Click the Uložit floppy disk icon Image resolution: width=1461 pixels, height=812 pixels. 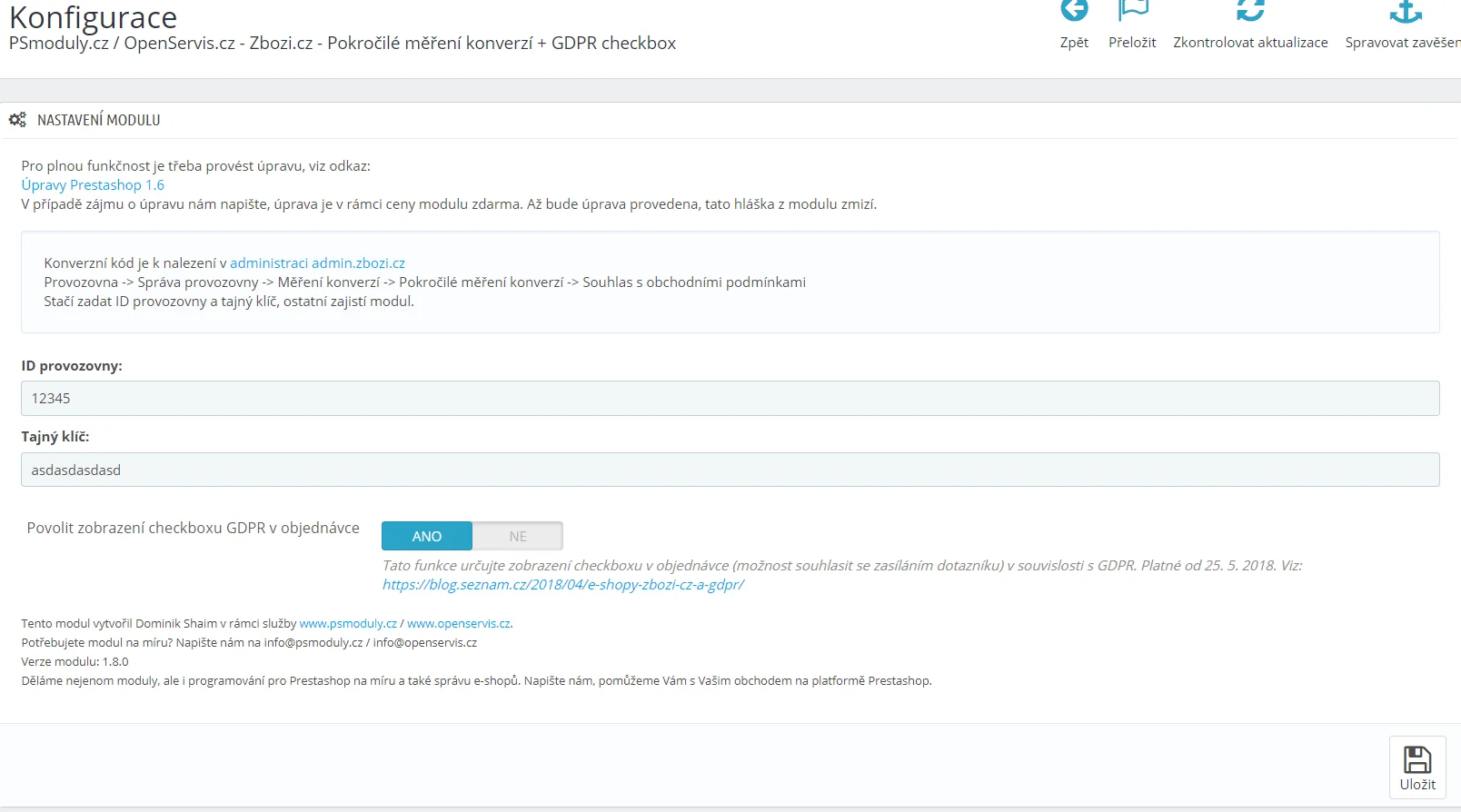(x=1417, y=759)
